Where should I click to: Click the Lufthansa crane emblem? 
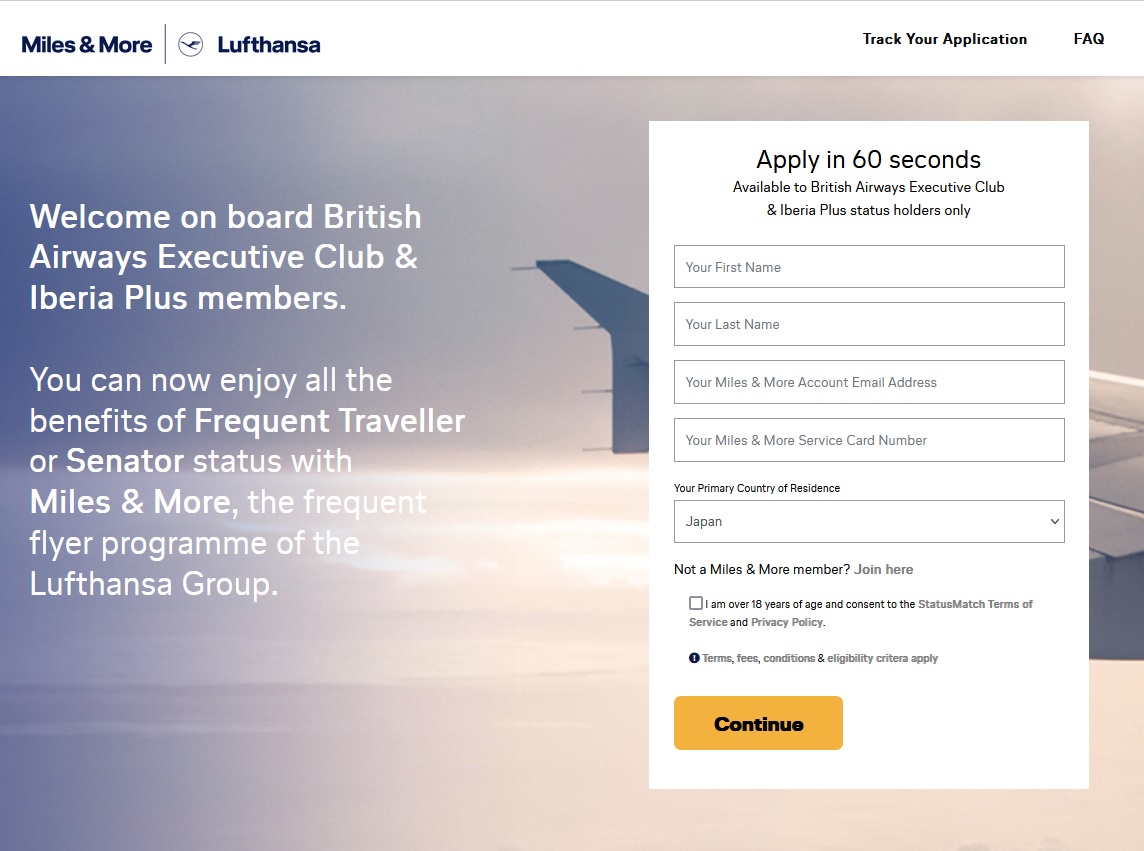pos(190,45)
